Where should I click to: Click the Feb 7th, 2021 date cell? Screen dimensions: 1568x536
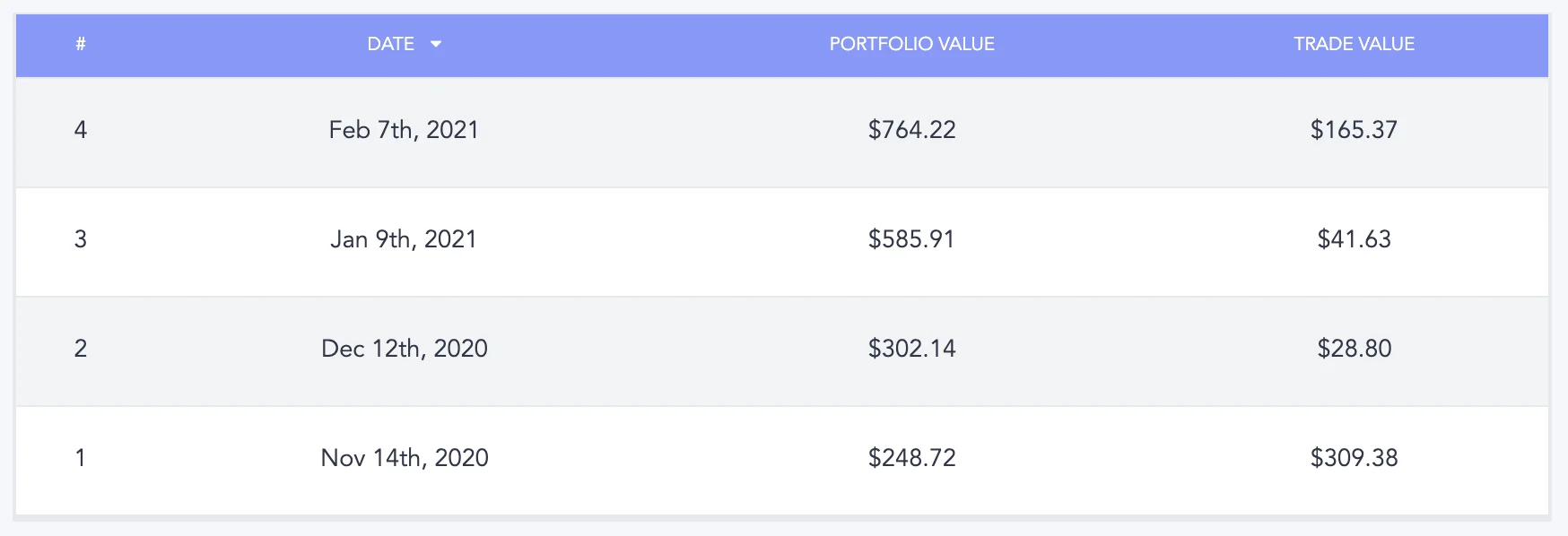coord(404,130)
